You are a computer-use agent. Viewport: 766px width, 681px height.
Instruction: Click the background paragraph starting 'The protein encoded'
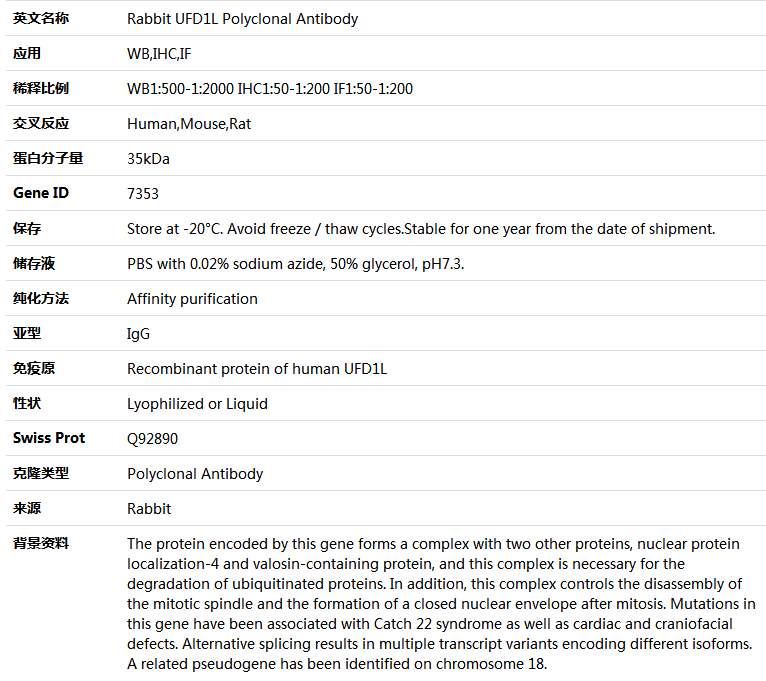coord(440,604)
